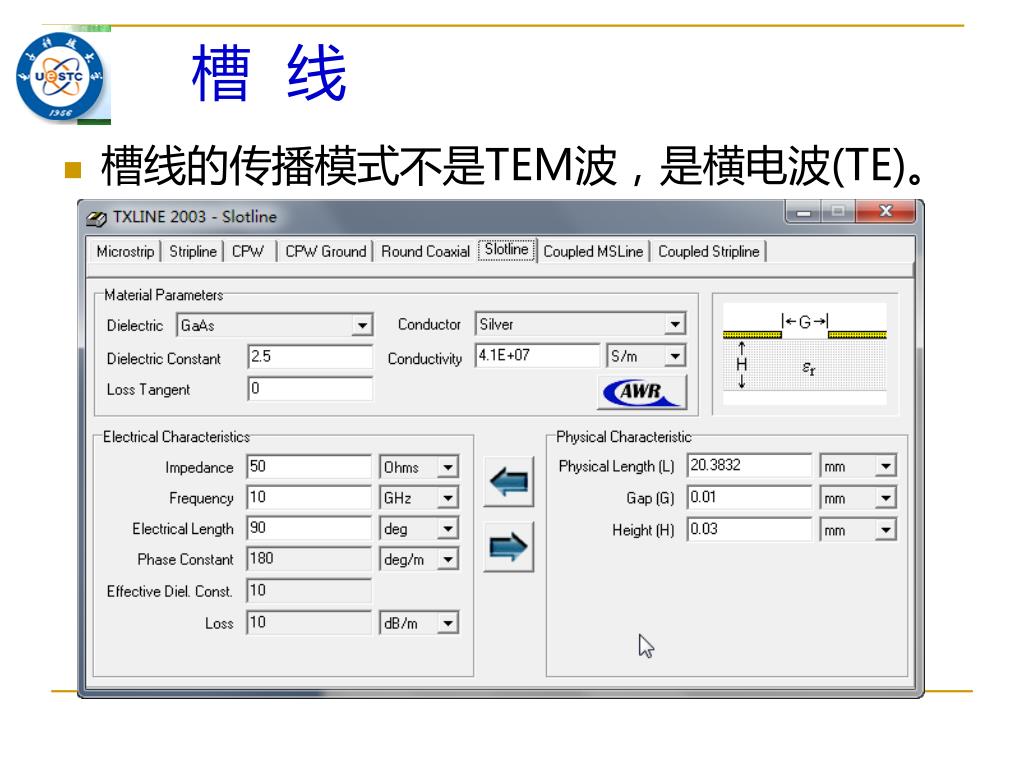This screenshot has width=1024, height=768.
Task: Click the AWR logo button
Action: coord(641,392)
